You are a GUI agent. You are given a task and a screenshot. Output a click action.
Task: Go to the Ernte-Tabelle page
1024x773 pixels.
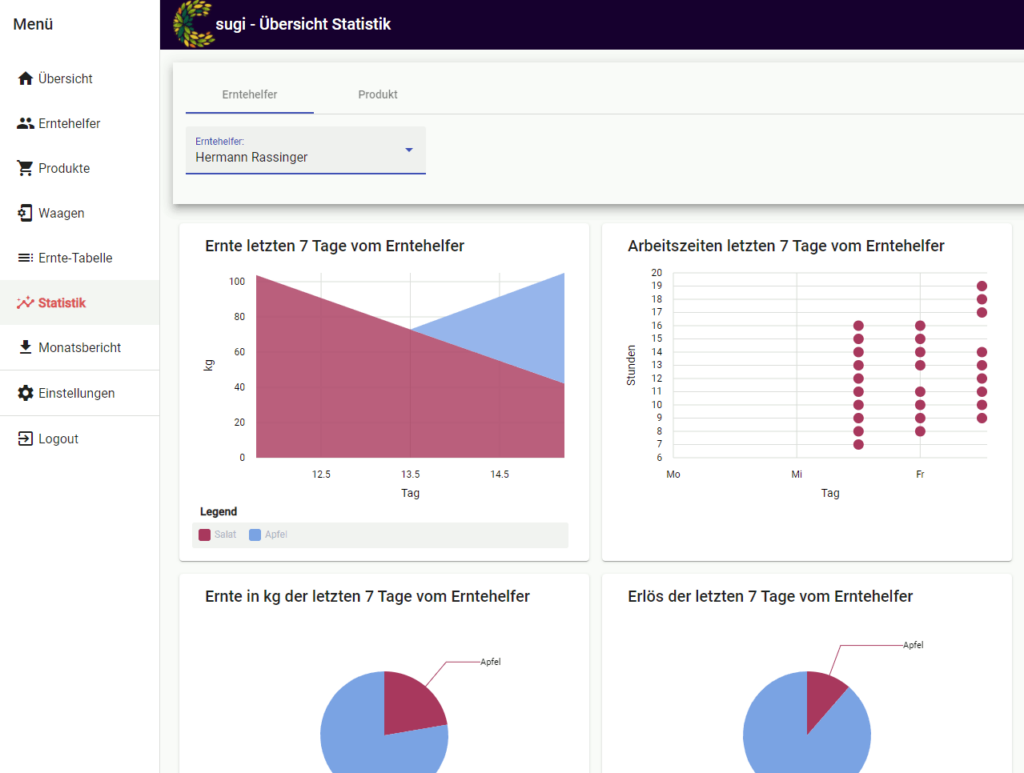pos(75,258)
